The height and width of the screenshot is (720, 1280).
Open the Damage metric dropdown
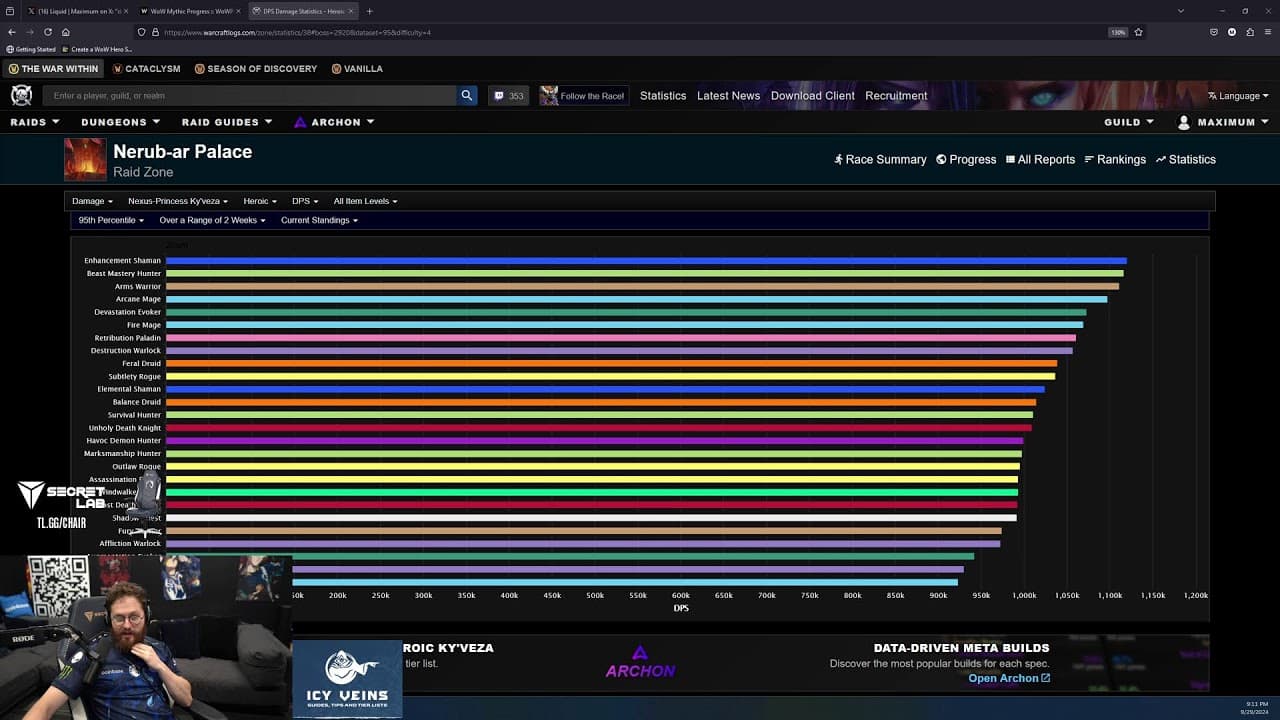92,201
